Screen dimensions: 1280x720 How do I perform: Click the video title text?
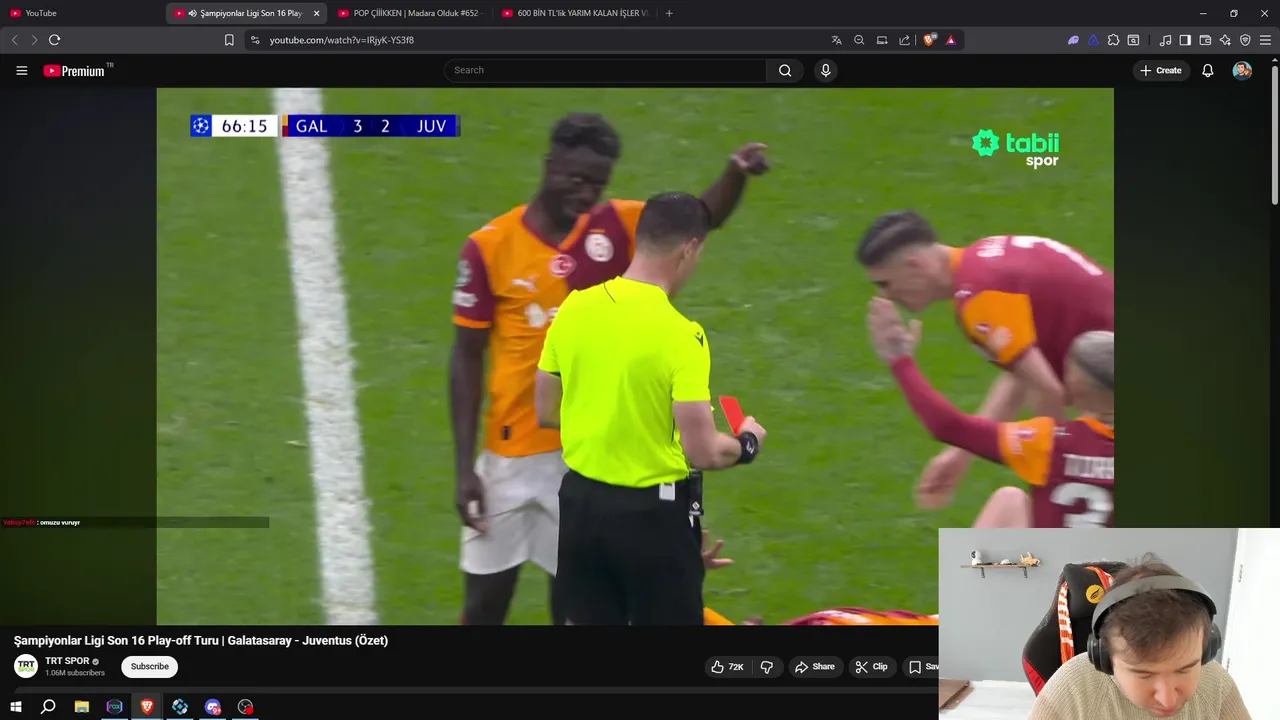(x=200, y=641)
